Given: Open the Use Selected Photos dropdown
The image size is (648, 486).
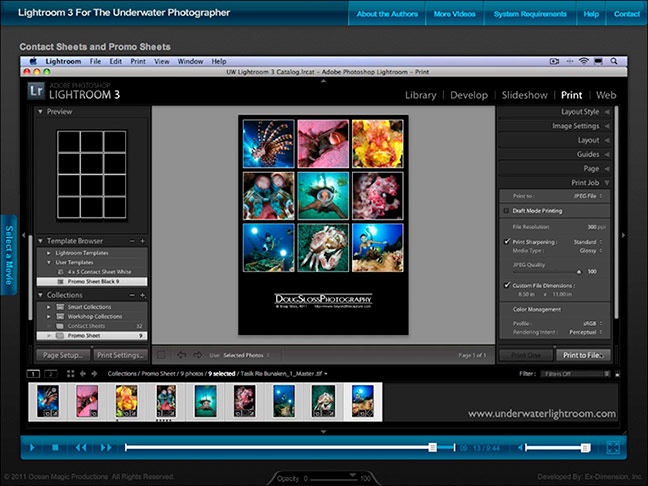Looking at the screenshot, I should 246,355.
